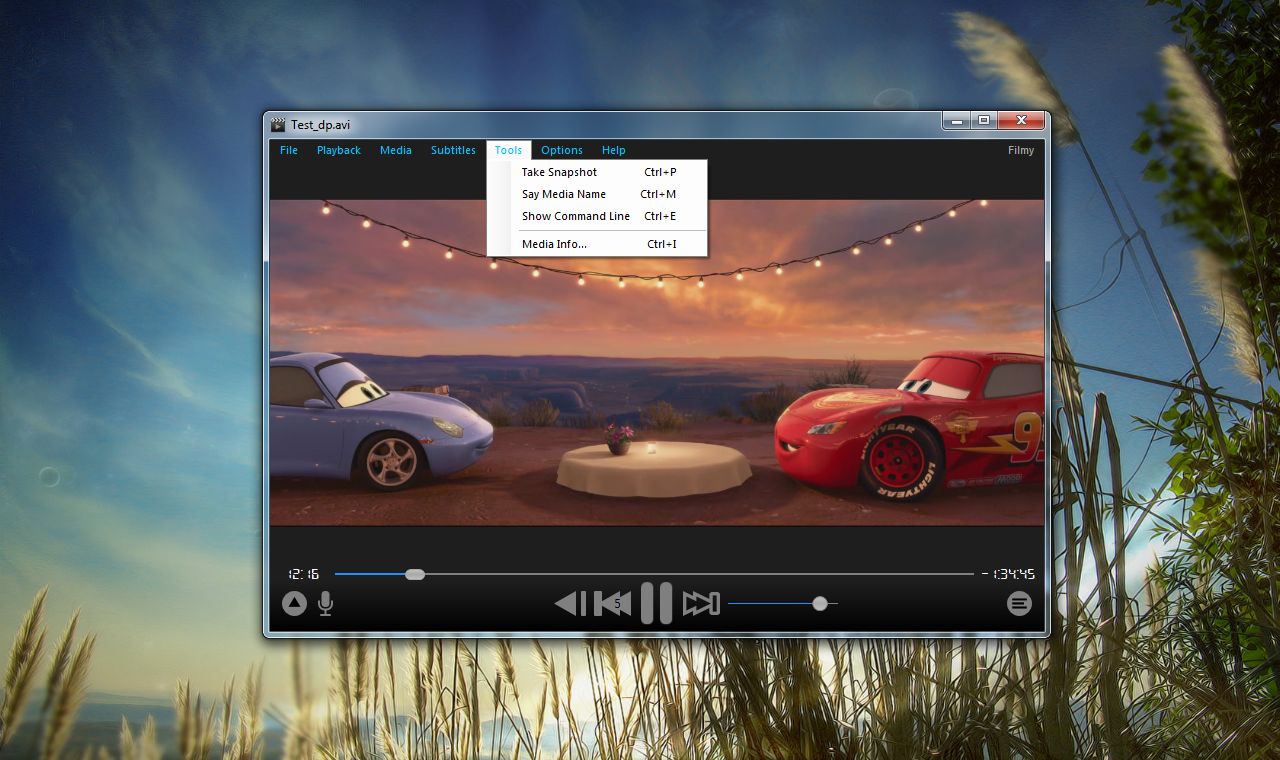Minimize the player window
Viewport: 1280px width, 760px height.
coord(957,120)
